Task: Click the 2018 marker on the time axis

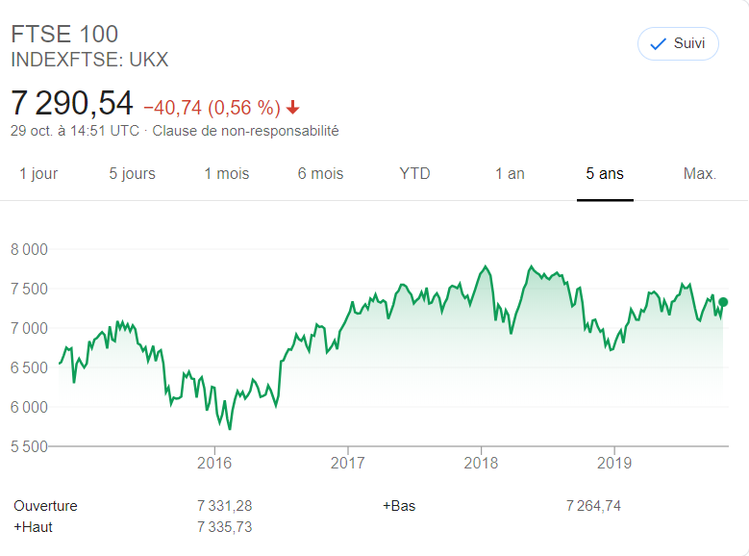Action: [x=481, y=463]
